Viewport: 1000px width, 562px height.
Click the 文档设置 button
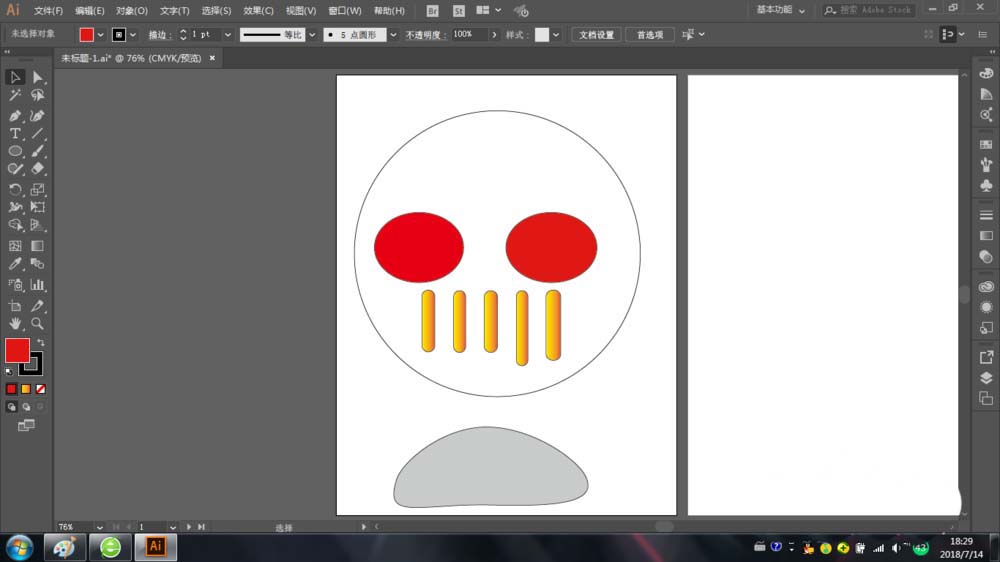point(599,34)
